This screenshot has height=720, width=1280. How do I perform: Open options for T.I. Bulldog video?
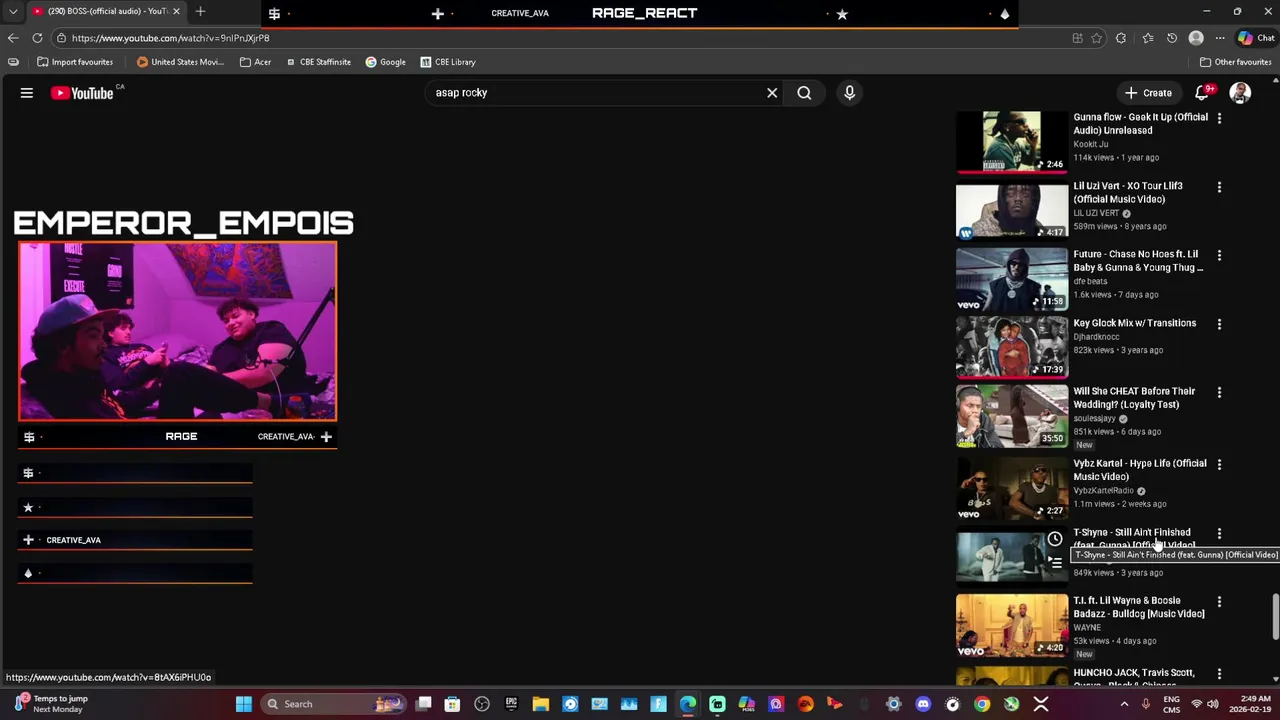(x=1219, y=602)
